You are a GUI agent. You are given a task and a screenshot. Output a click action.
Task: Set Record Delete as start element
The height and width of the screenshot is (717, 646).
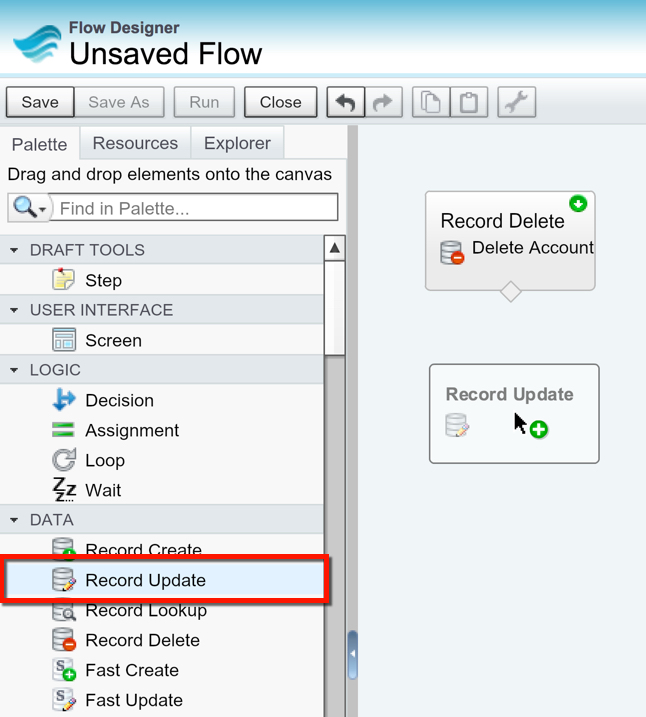(578, 204)
